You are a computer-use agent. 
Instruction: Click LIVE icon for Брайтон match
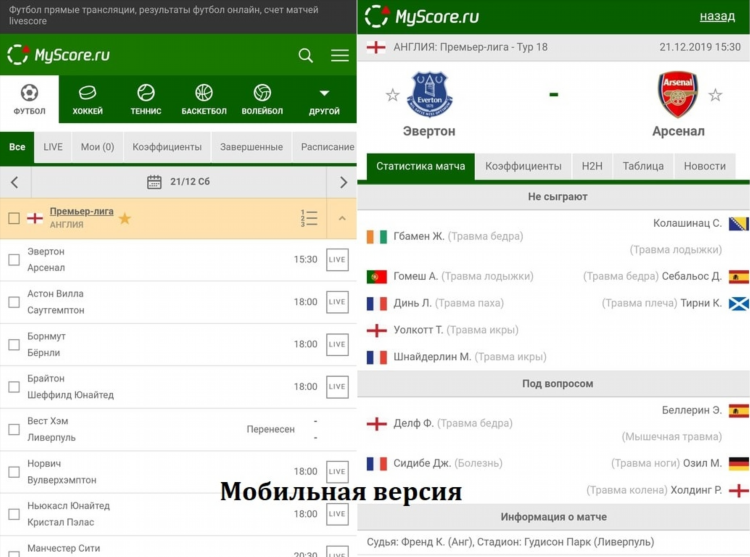tap(337, 387)
